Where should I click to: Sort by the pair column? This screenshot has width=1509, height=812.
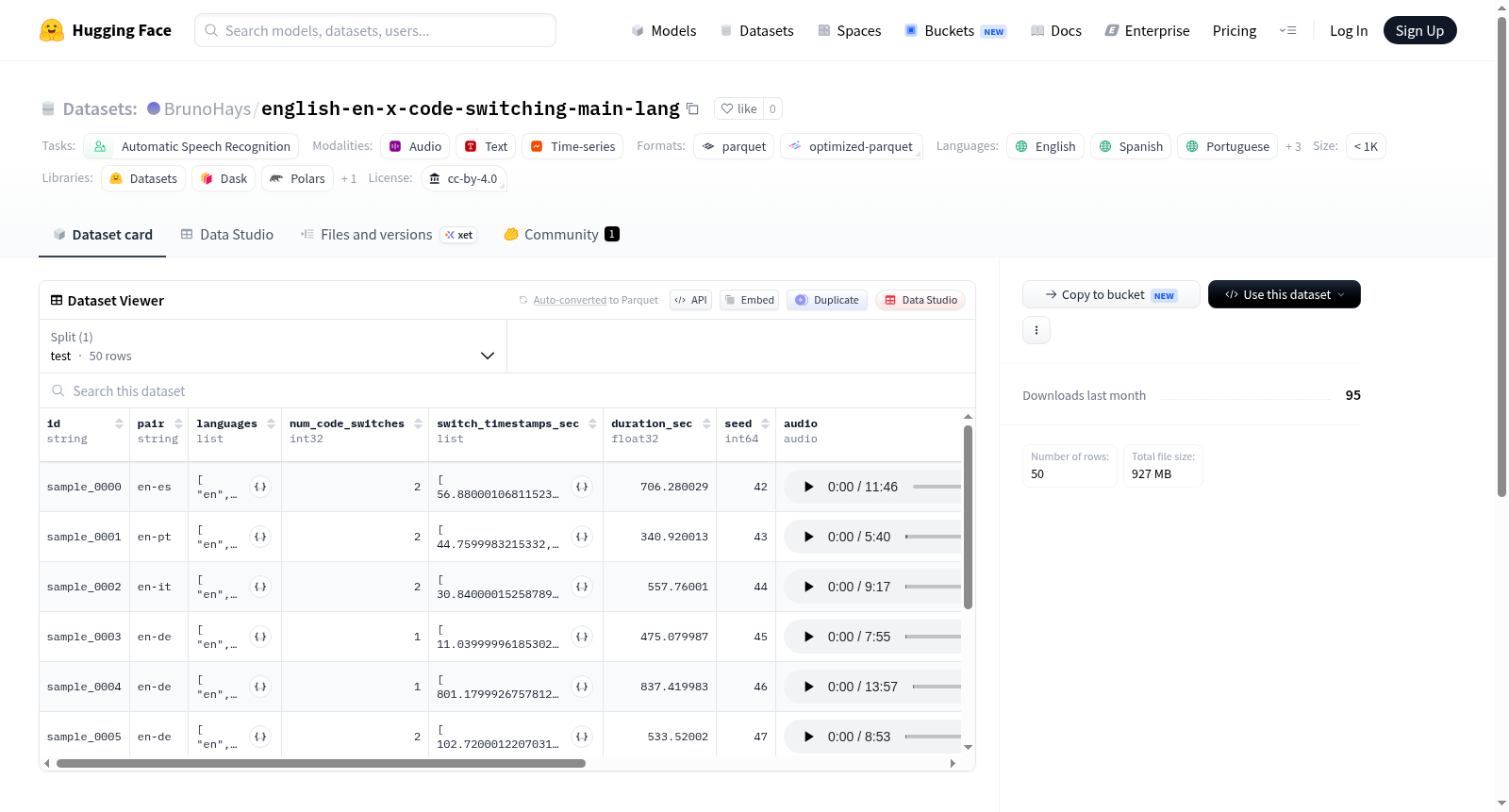pyautogui.click(x=178, y=423)
